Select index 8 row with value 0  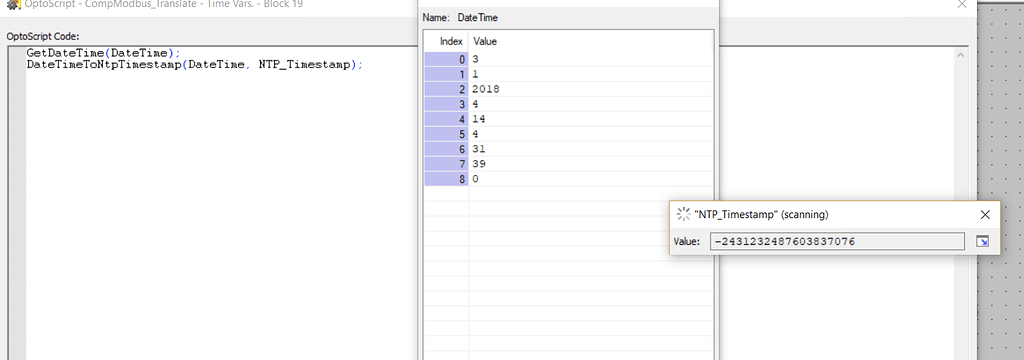tap(568, 179)
